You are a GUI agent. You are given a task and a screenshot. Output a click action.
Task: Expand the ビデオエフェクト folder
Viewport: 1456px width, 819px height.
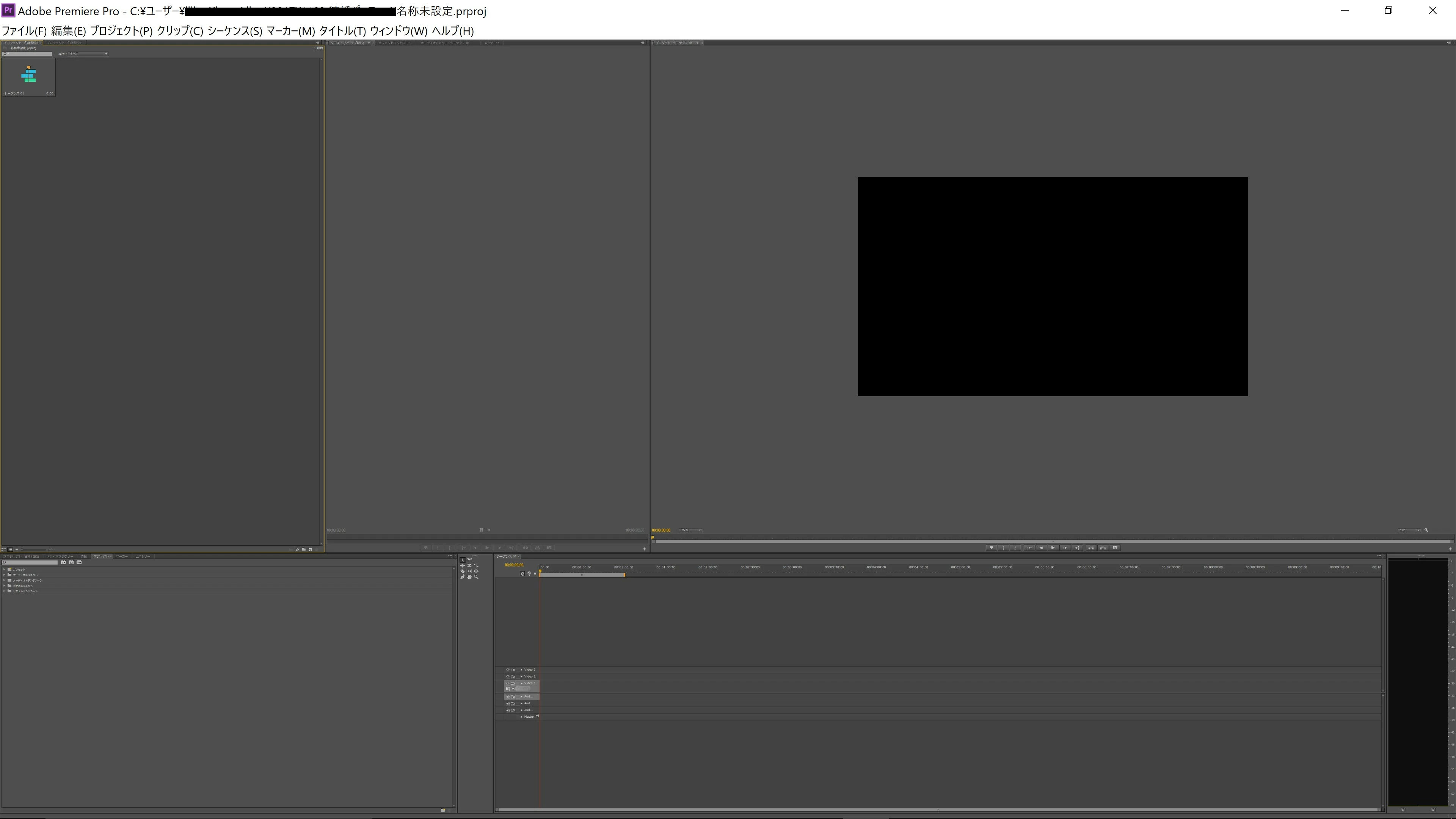point(5,585)
